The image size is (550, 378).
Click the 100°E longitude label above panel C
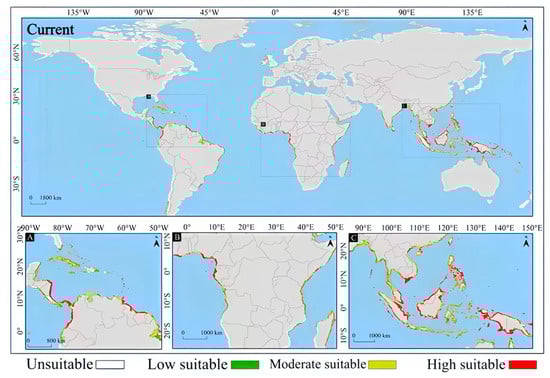click(x=391, y=228)
